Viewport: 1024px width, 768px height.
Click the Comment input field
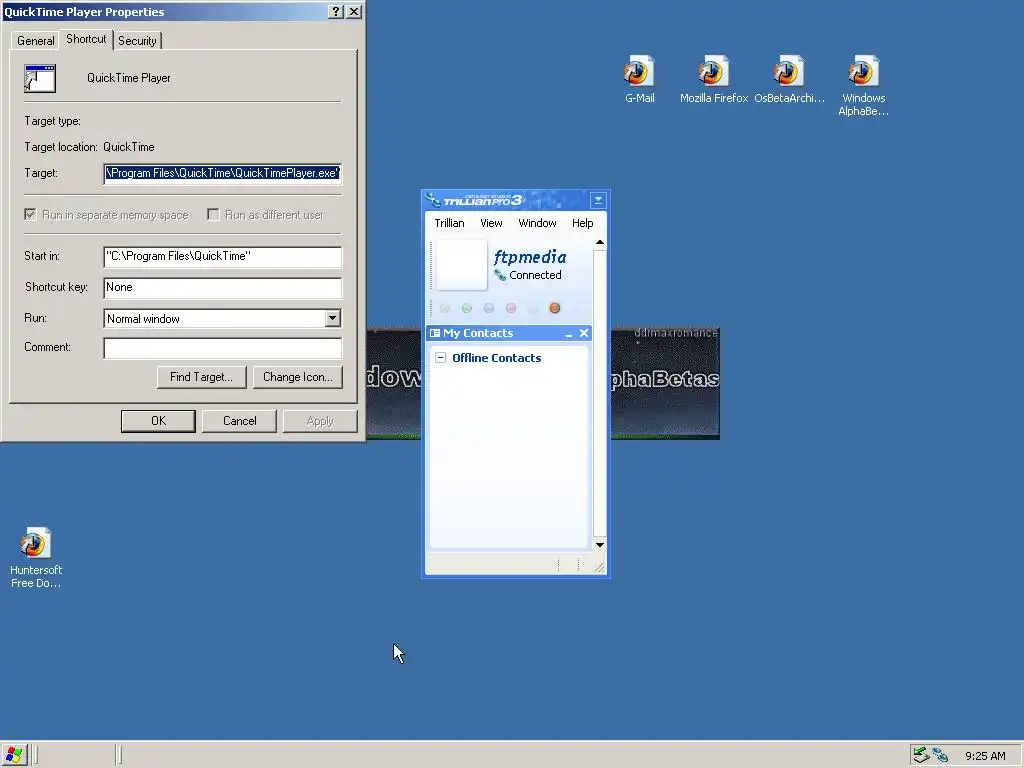click(x=222, y=347)
